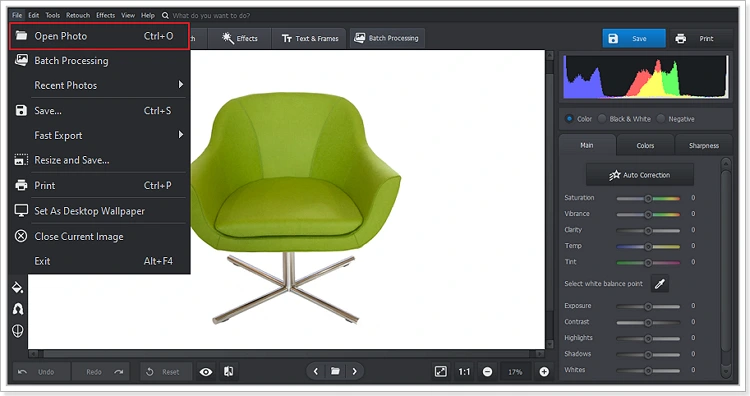
Task: Click the Temp slider handle
Action: [x=648, y=247]
